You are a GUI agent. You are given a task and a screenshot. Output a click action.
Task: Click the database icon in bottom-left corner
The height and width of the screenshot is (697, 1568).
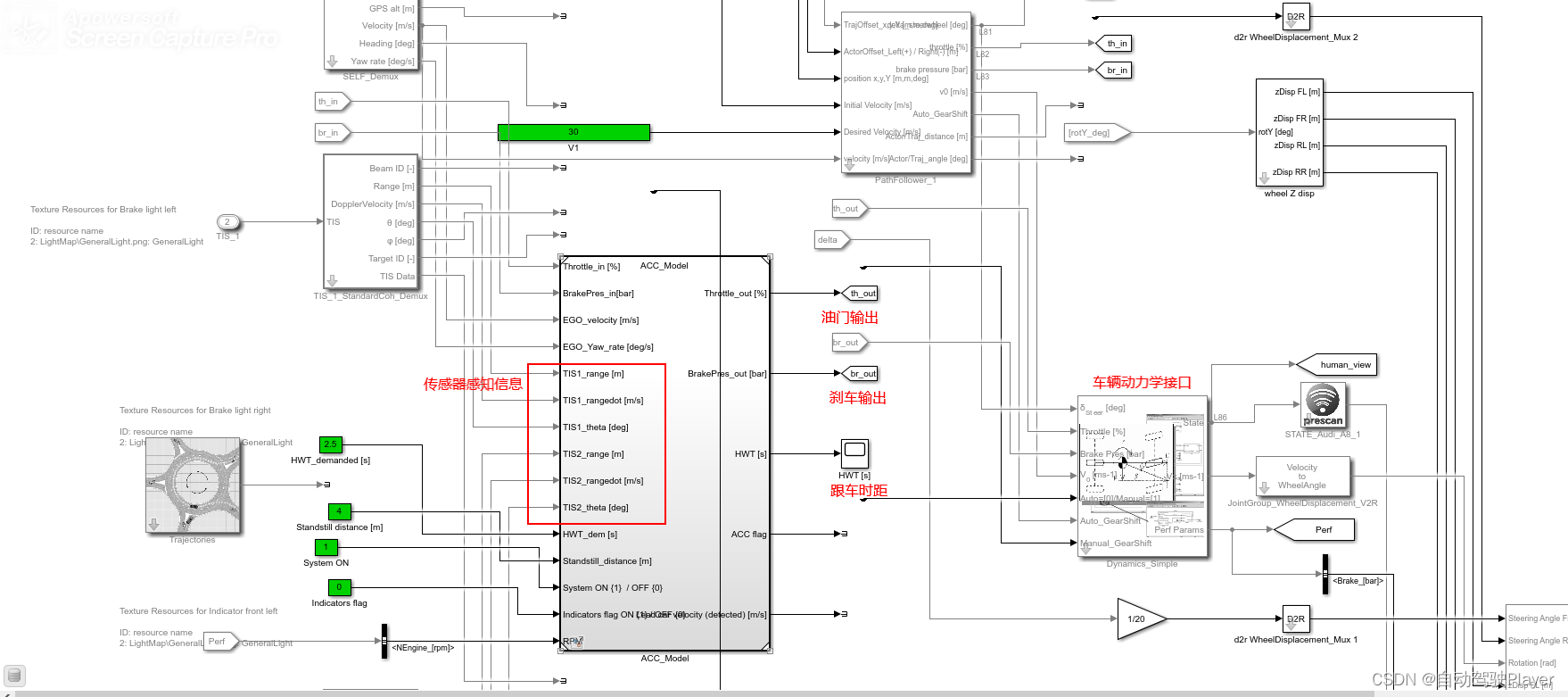[14, 676]
